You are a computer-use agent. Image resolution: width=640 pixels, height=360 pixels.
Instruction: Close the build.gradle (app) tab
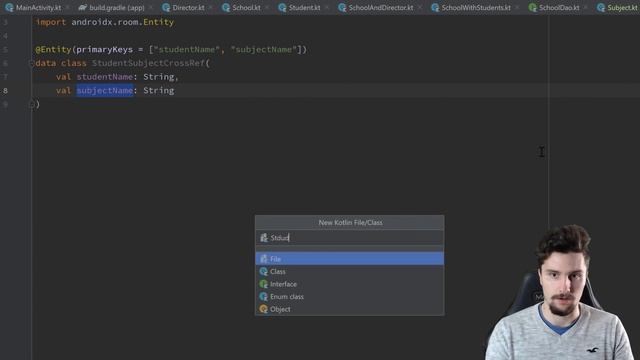coord(151,7)
